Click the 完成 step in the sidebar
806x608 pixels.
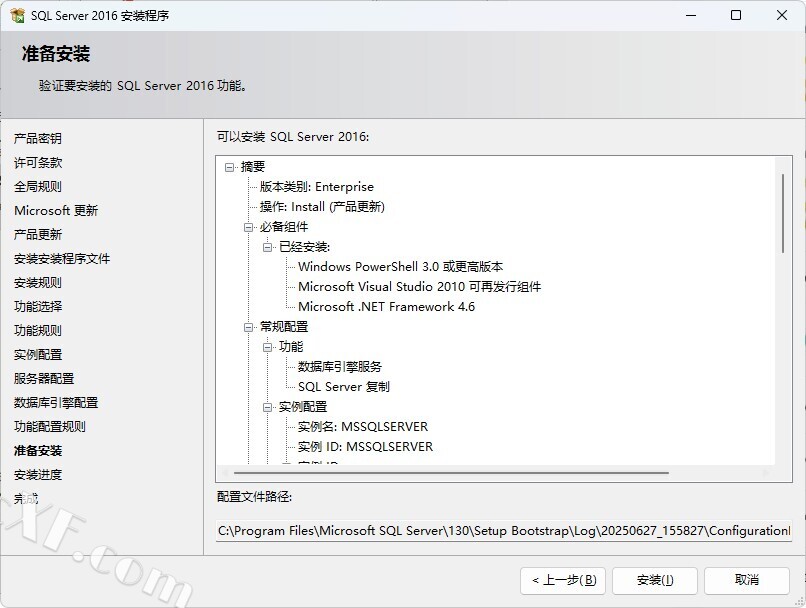click(x=26, y=499)
